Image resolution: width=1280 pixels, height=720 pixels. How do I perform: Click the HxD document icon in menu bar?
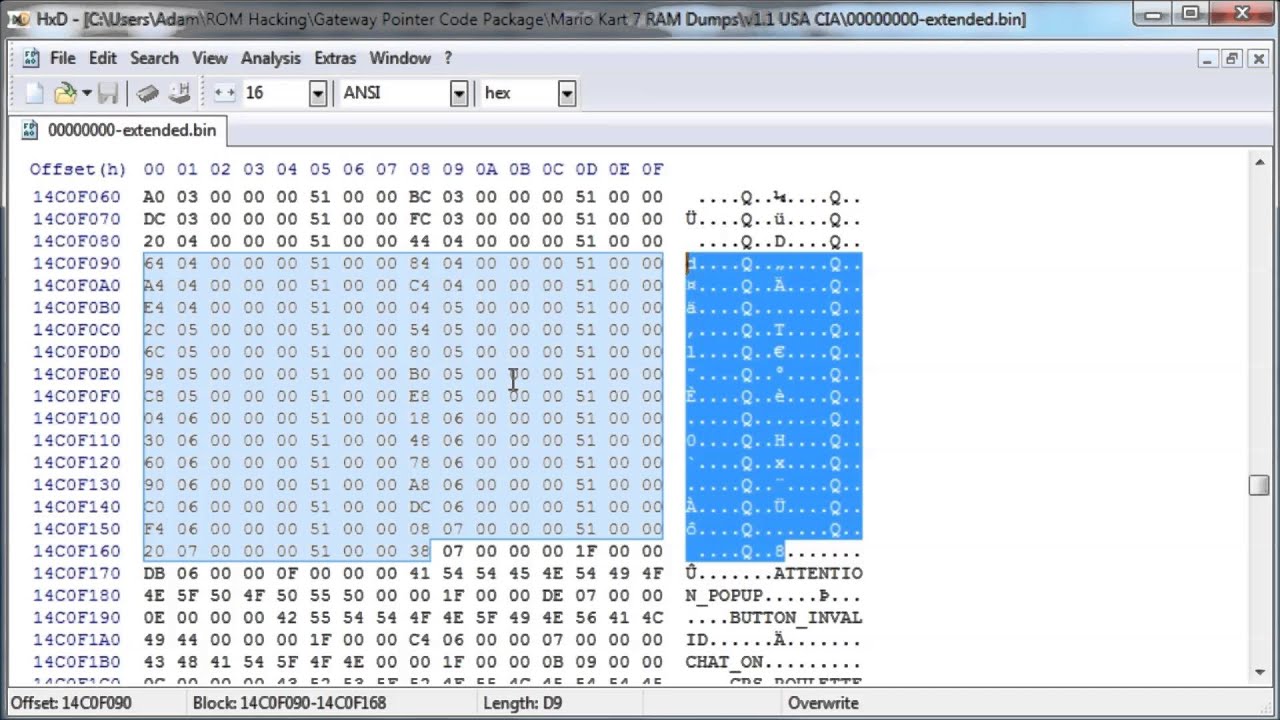pyautogui.click(x=31, y=58)
